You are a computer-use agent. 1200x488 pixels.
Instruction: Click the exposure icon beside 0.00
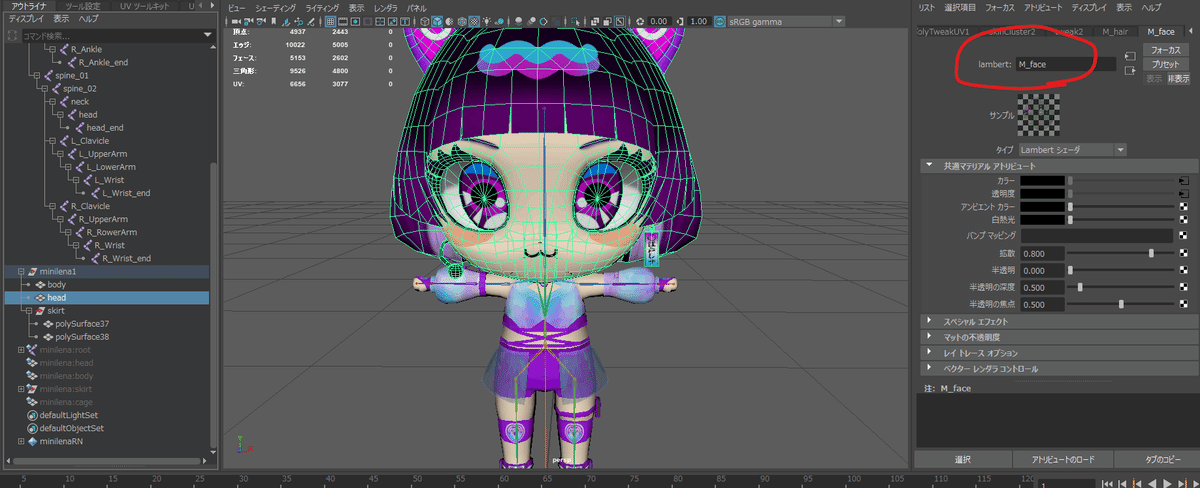pos(640,21)
